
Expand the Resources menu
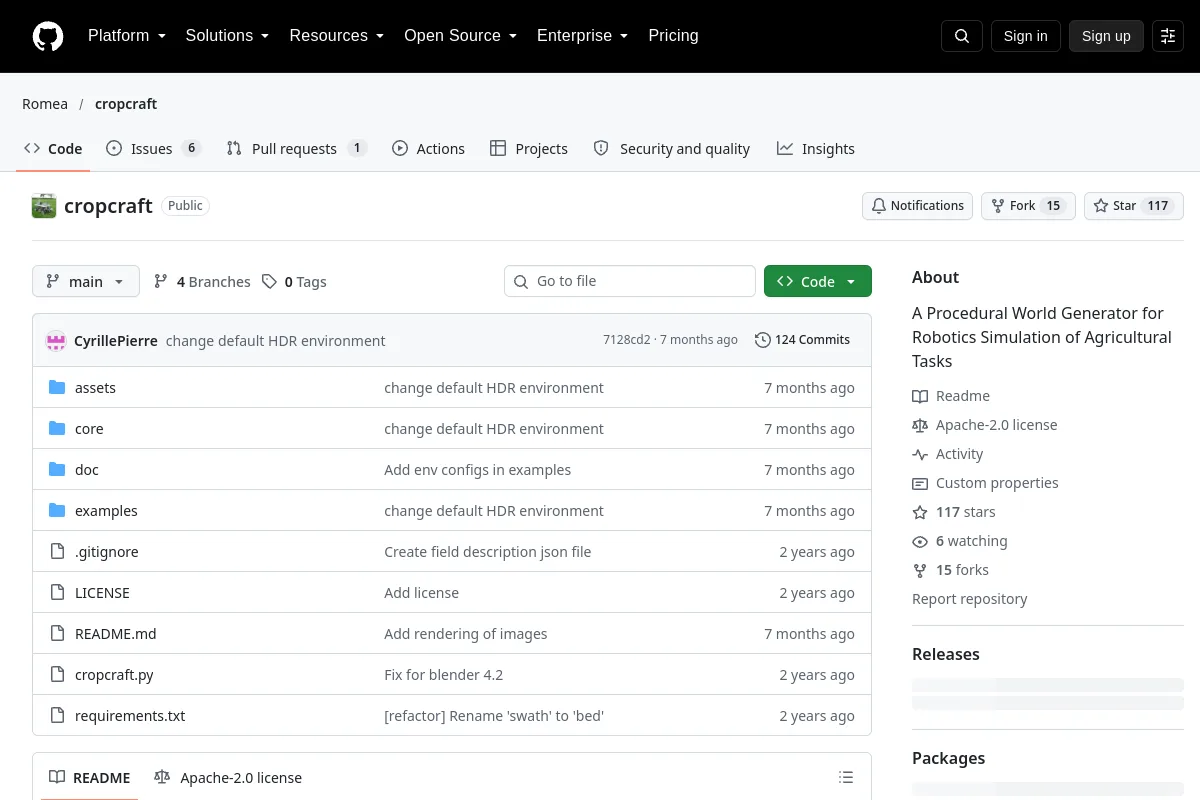337,36
